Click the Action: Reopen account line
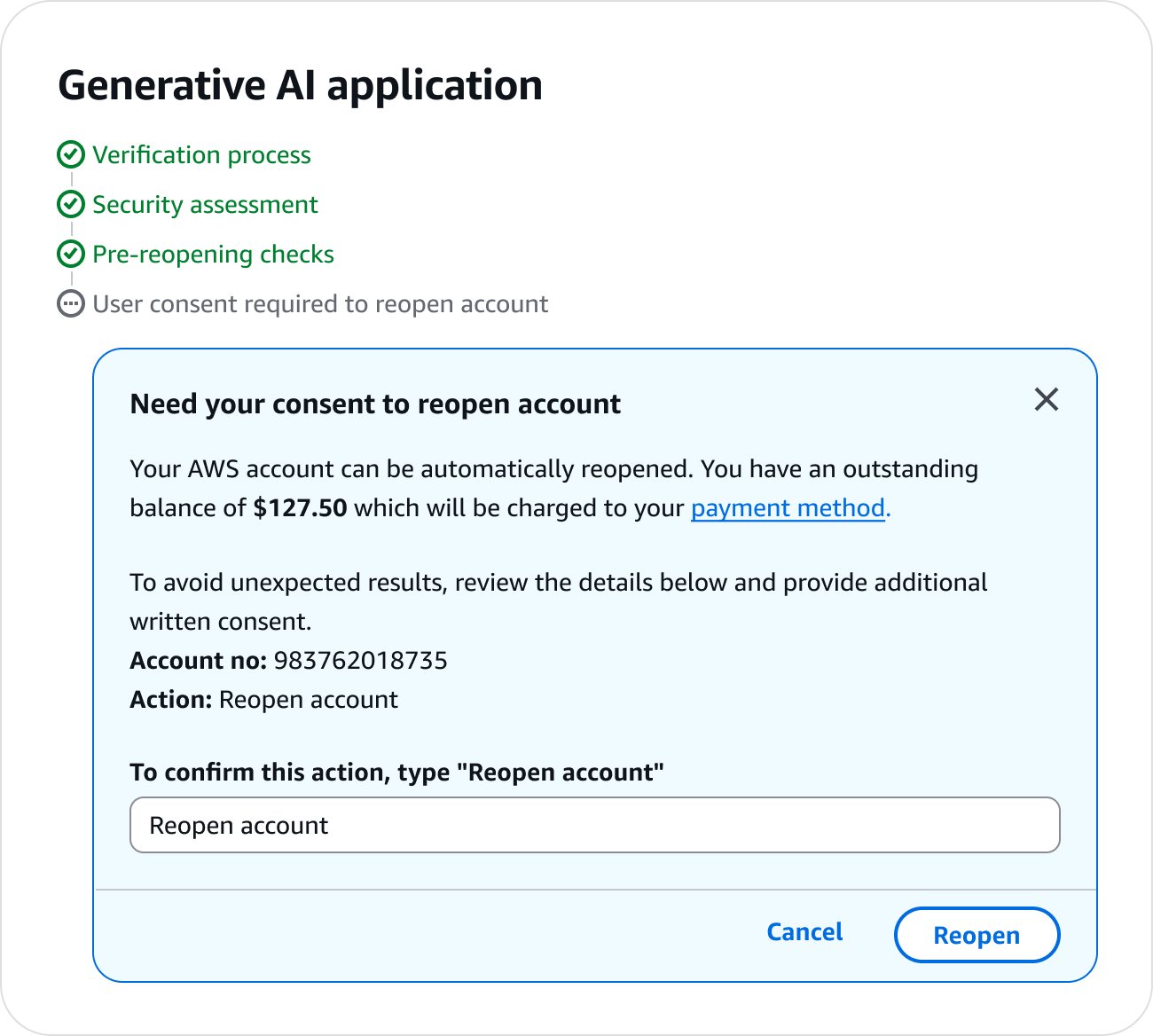 click(264, 700)
